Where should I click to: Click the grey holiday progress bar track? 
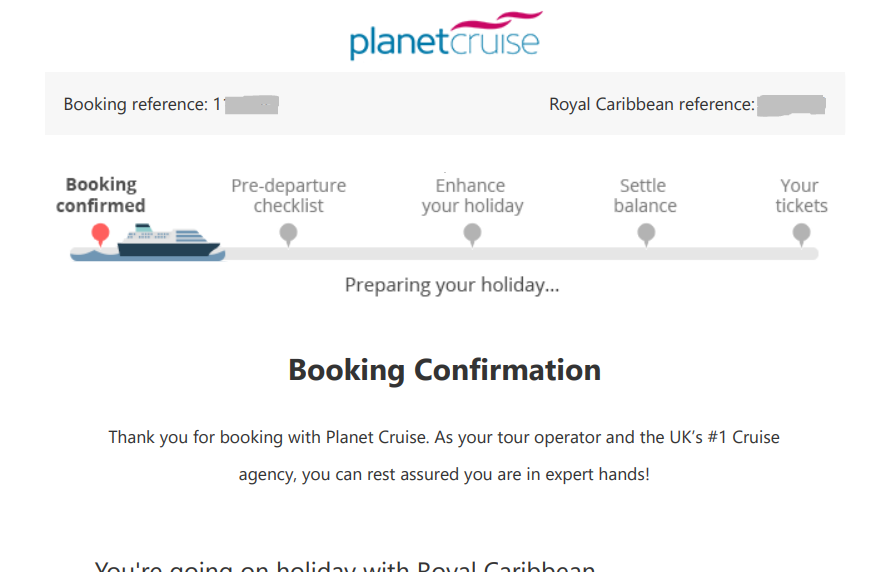(x=521, y=253)
